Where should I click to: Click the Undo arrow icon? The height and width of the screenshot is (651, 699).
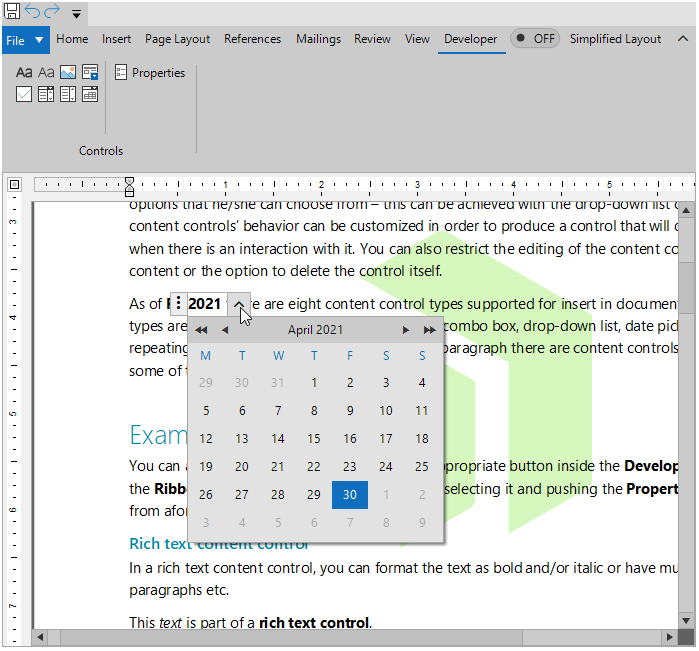33,11
